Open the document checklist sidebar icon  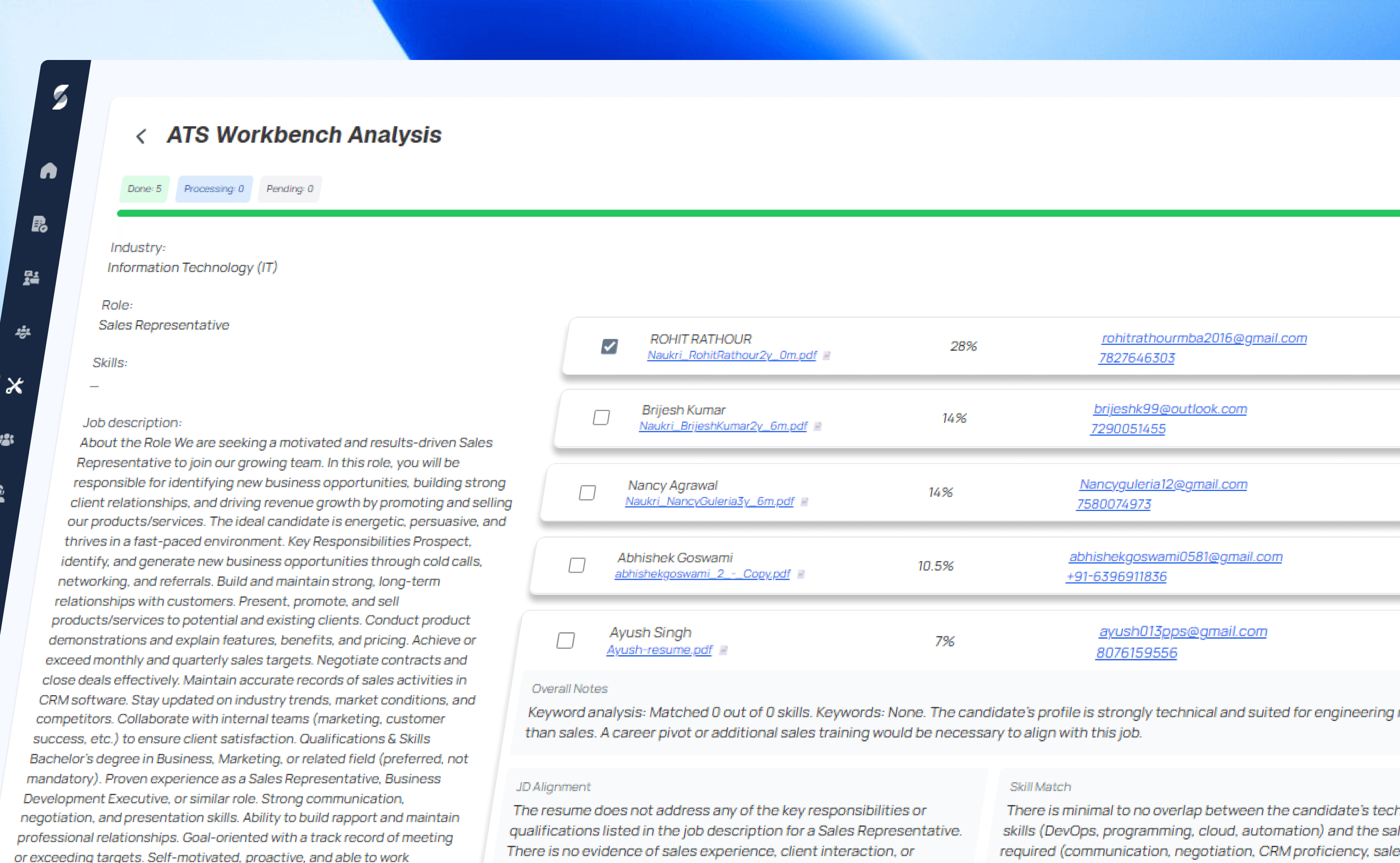pyautogui.click(x=40, y=224)
